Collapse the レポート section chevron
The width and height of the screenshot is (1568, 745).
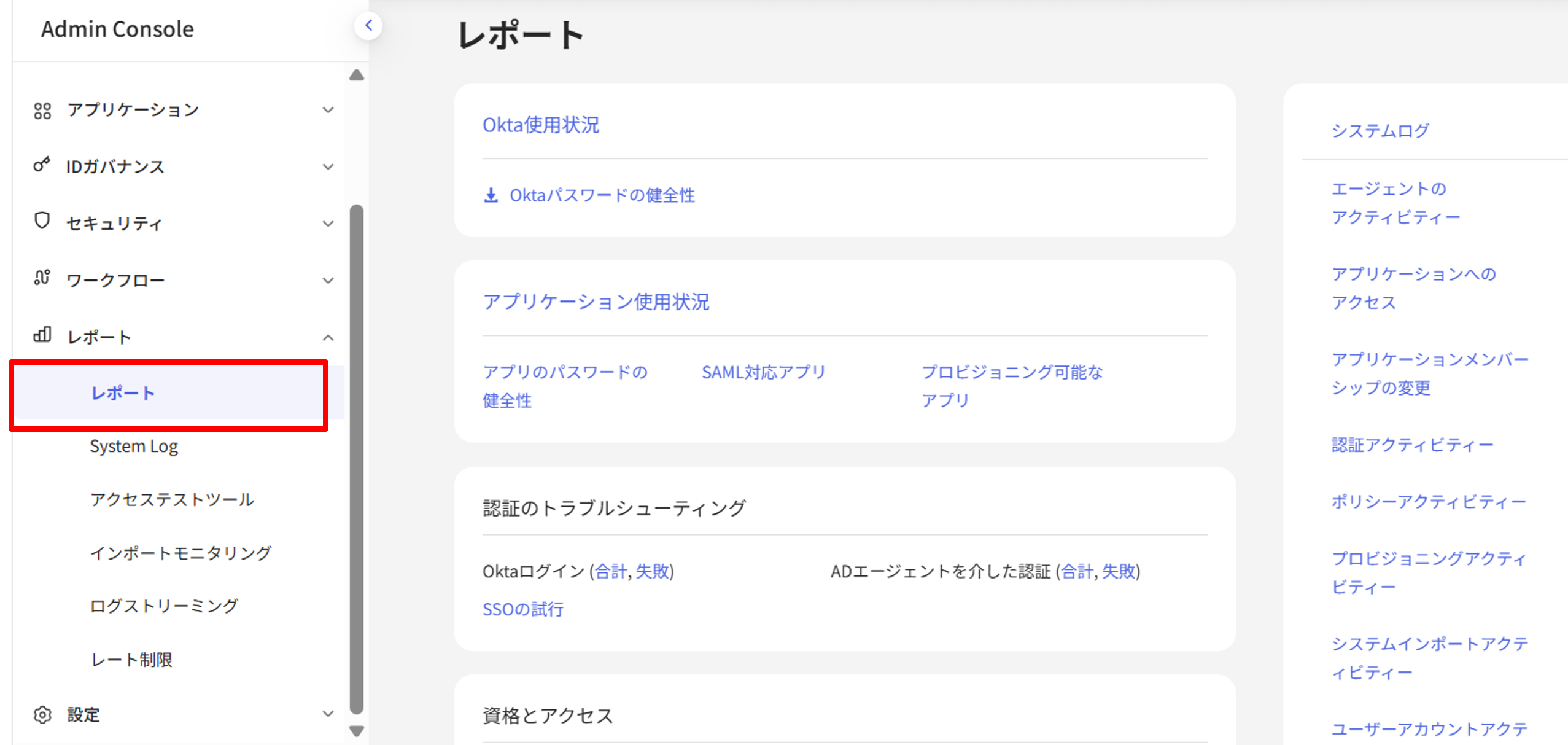click(328, 338)
